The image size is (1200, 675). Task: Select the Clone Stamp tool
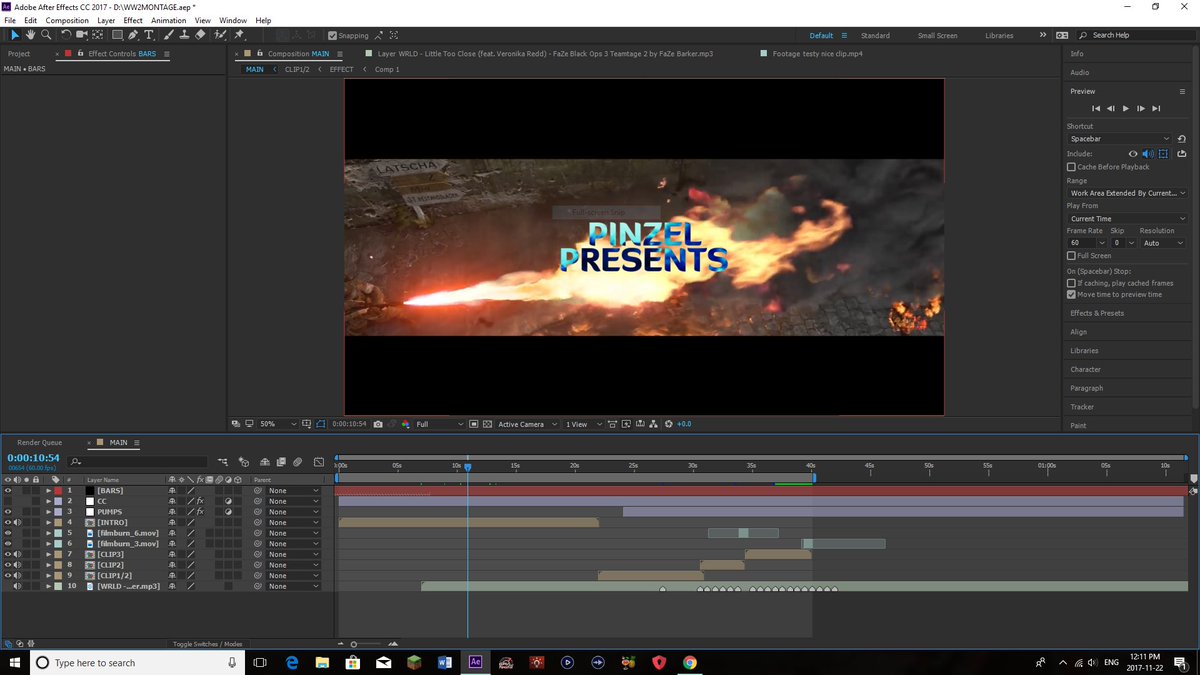[x=185, y=35]
